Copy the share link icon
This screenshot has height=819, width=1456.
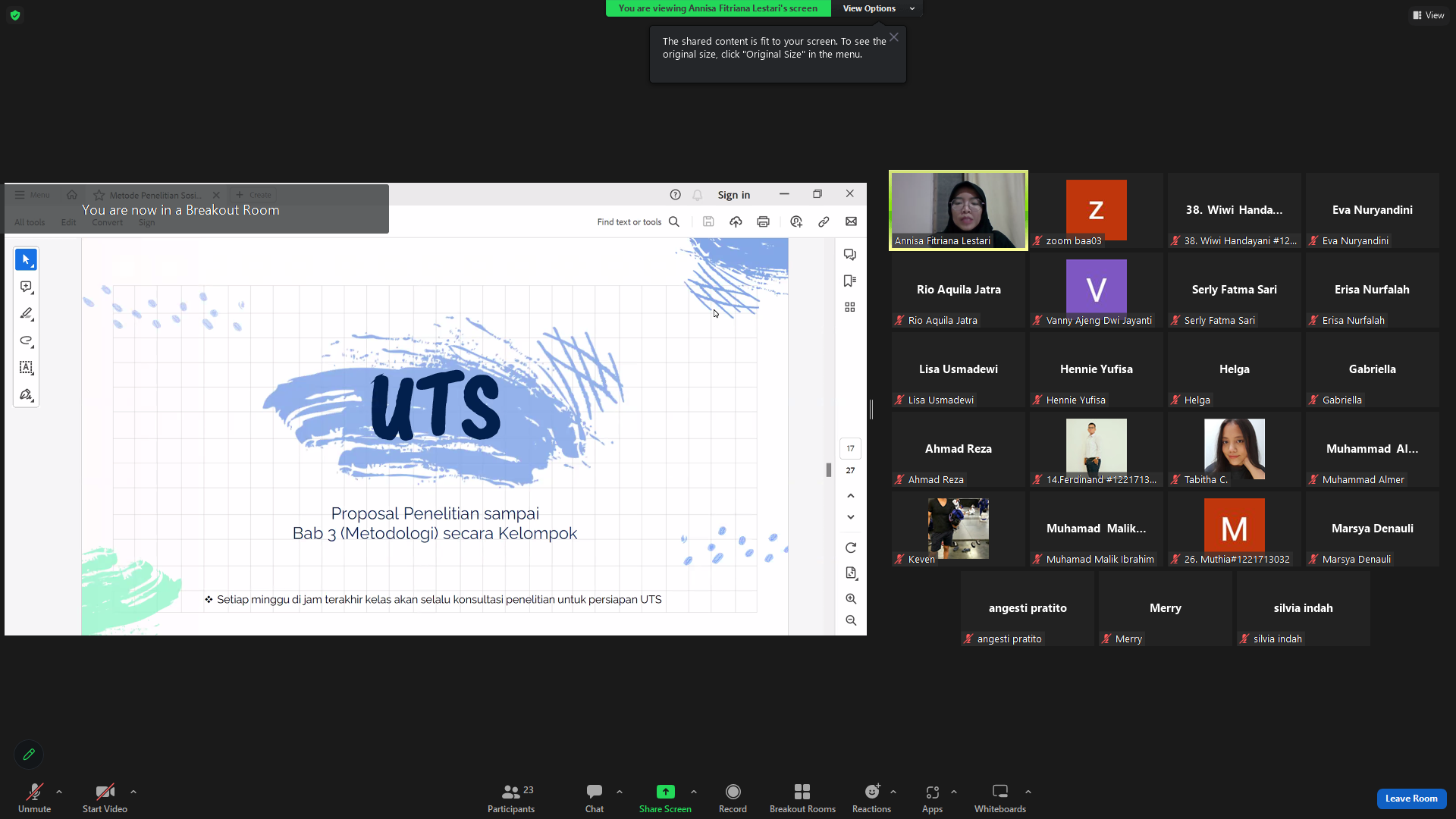(824, 221)
